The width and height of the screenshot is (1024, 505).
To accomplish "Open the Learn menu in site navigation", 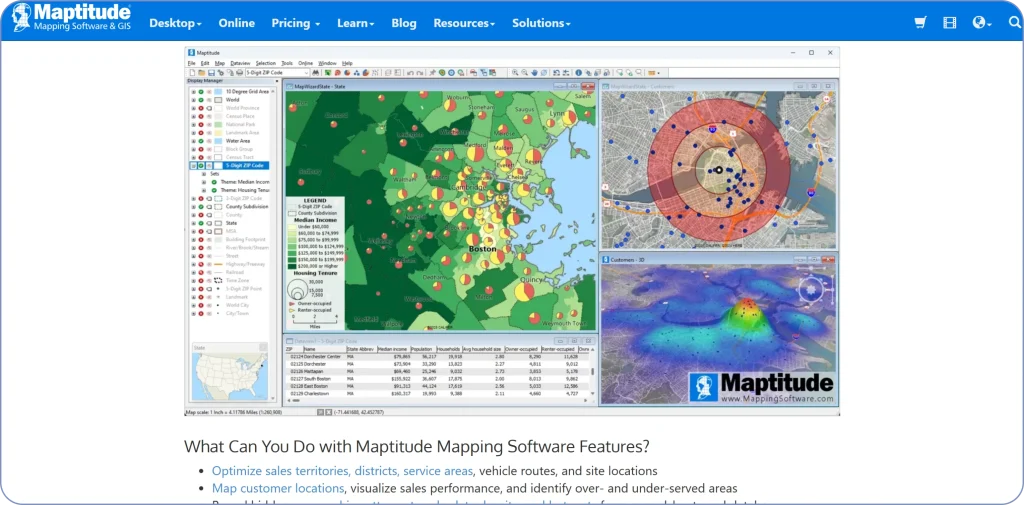I will coord(356,23).
